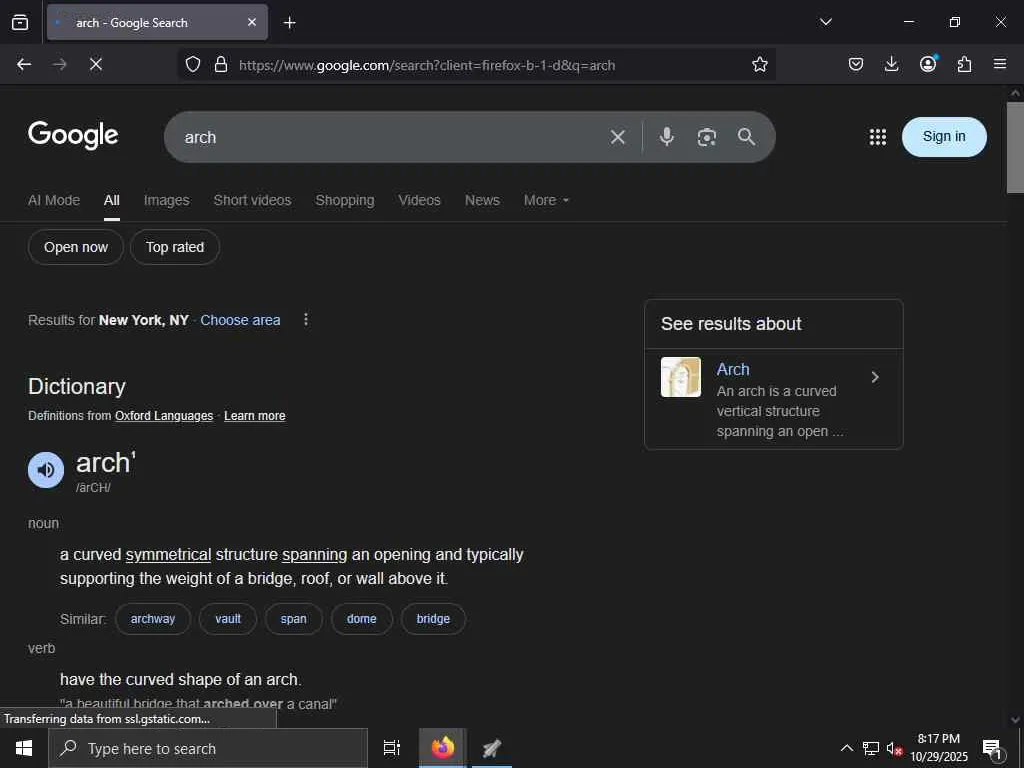The width and height of the screenshot is (1024, 768).
Task: Click the Firefox taskbar icon
Action: (443, 748)
